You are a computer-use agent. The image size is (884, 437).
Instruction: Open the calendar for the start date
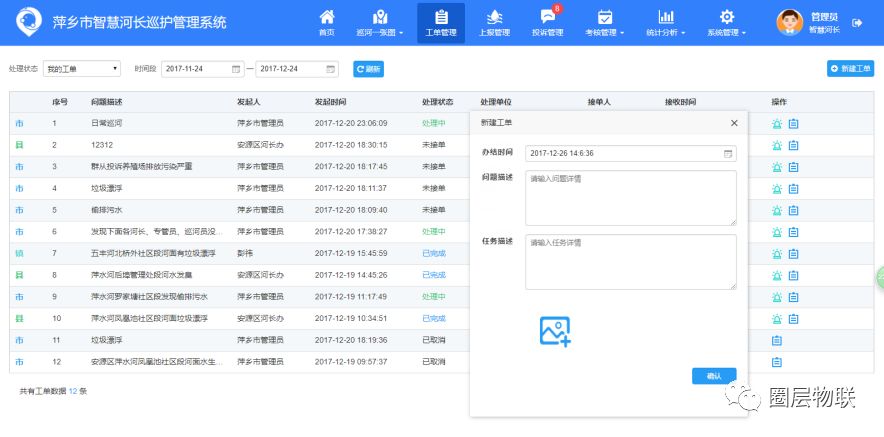coord(236,69)
